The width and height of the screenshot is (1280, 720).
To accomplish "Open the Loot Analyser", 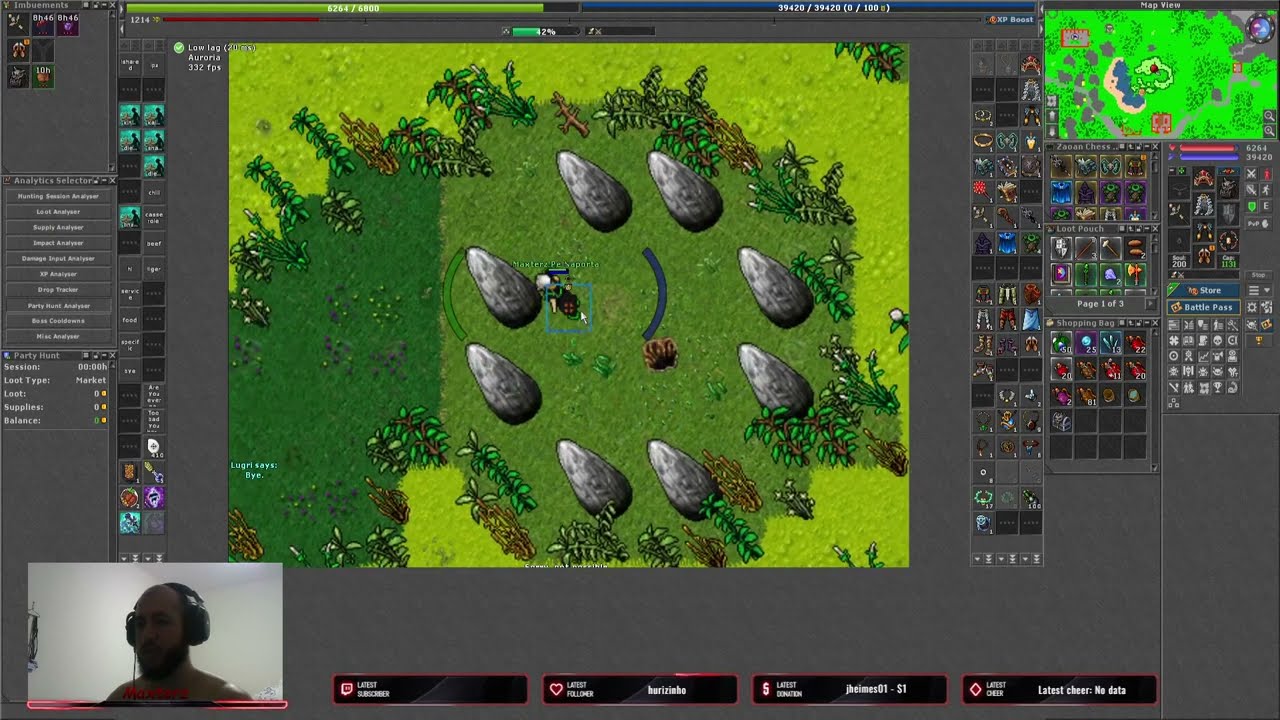I will tap(58, 211).
